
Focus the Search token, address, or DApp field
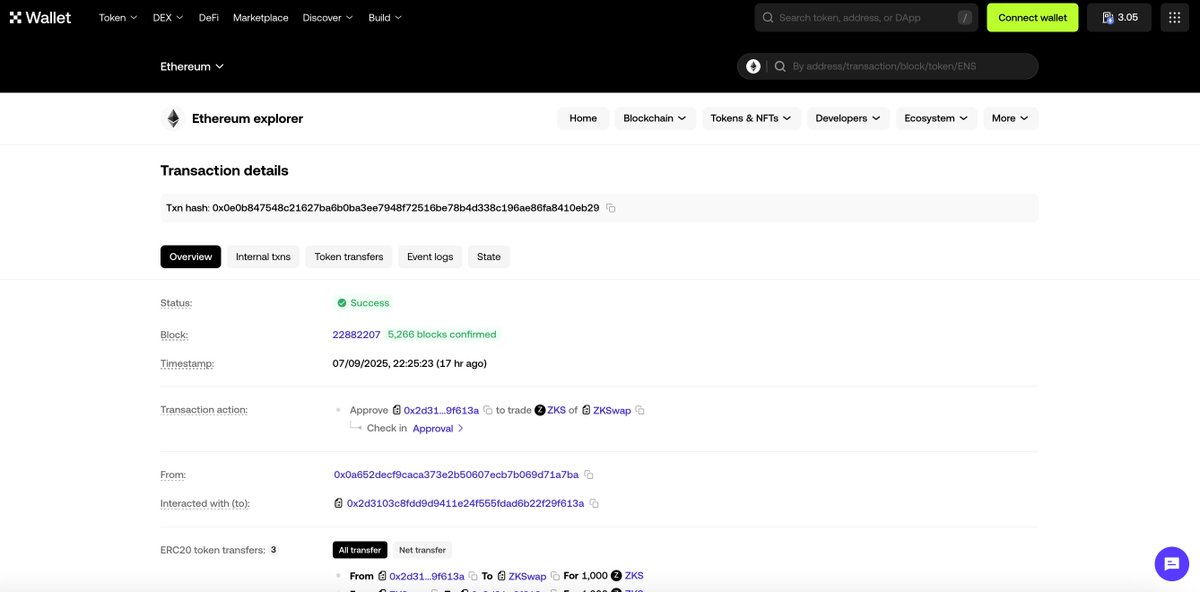pyautogui.click(x=865, y=17)
